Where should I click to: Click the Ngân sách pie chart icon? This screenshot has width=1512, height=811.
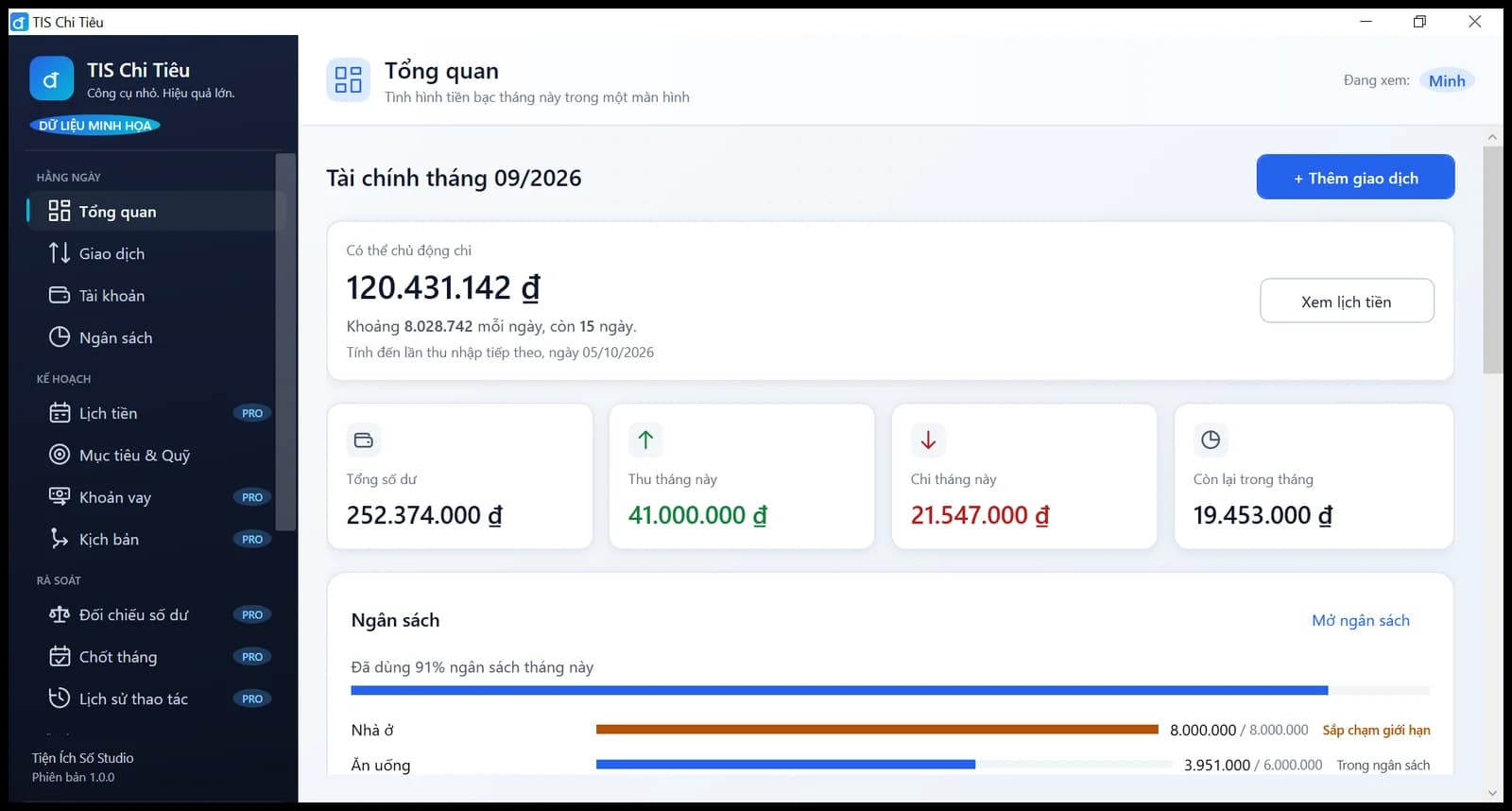coord(60,337)
